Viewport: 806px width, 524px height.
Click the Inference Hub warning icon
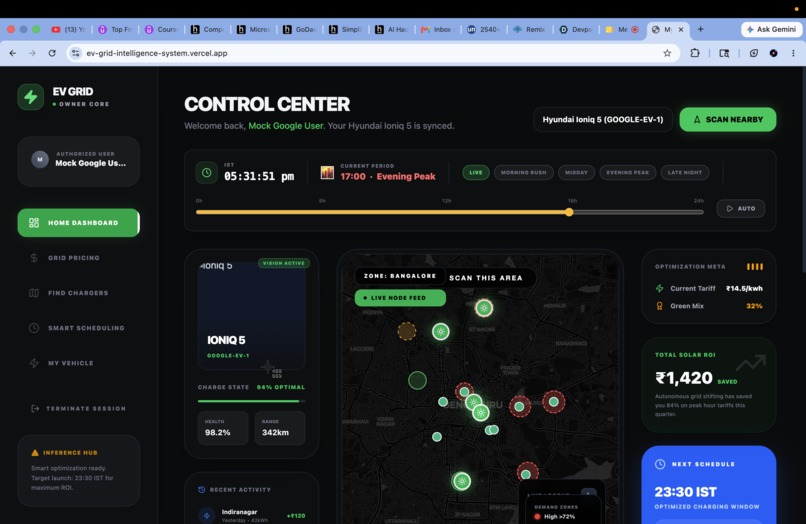[x=35, y=453]
